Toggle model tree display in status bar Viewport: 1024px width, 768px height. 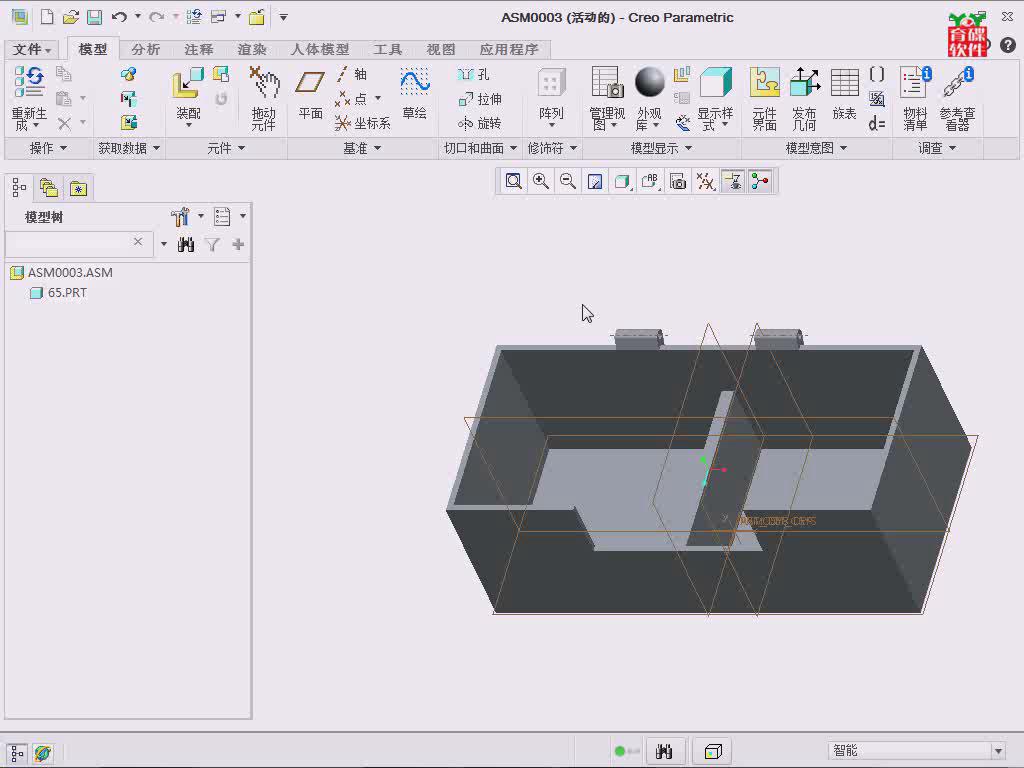pyautogui.click(x=17, y=753)
